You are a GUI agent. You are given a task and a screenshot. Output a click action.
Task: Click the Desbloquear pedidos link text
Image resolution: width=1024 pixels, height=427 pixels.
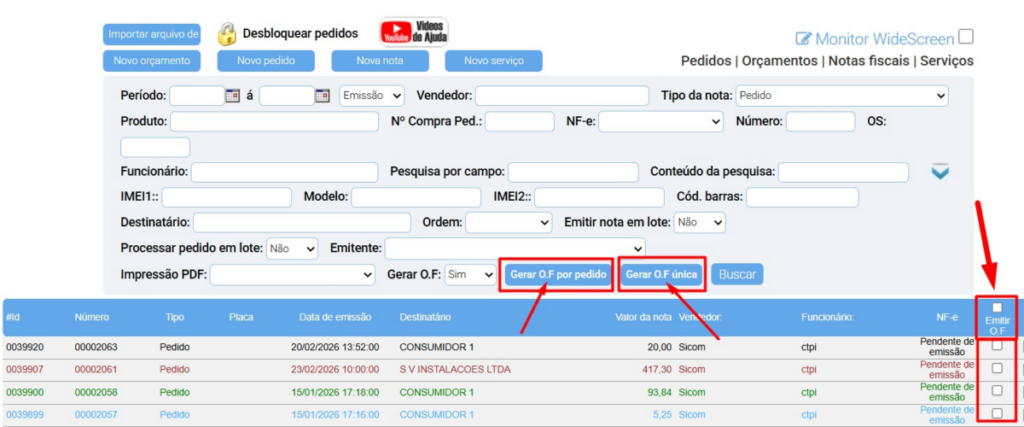(x=300, y=33)
